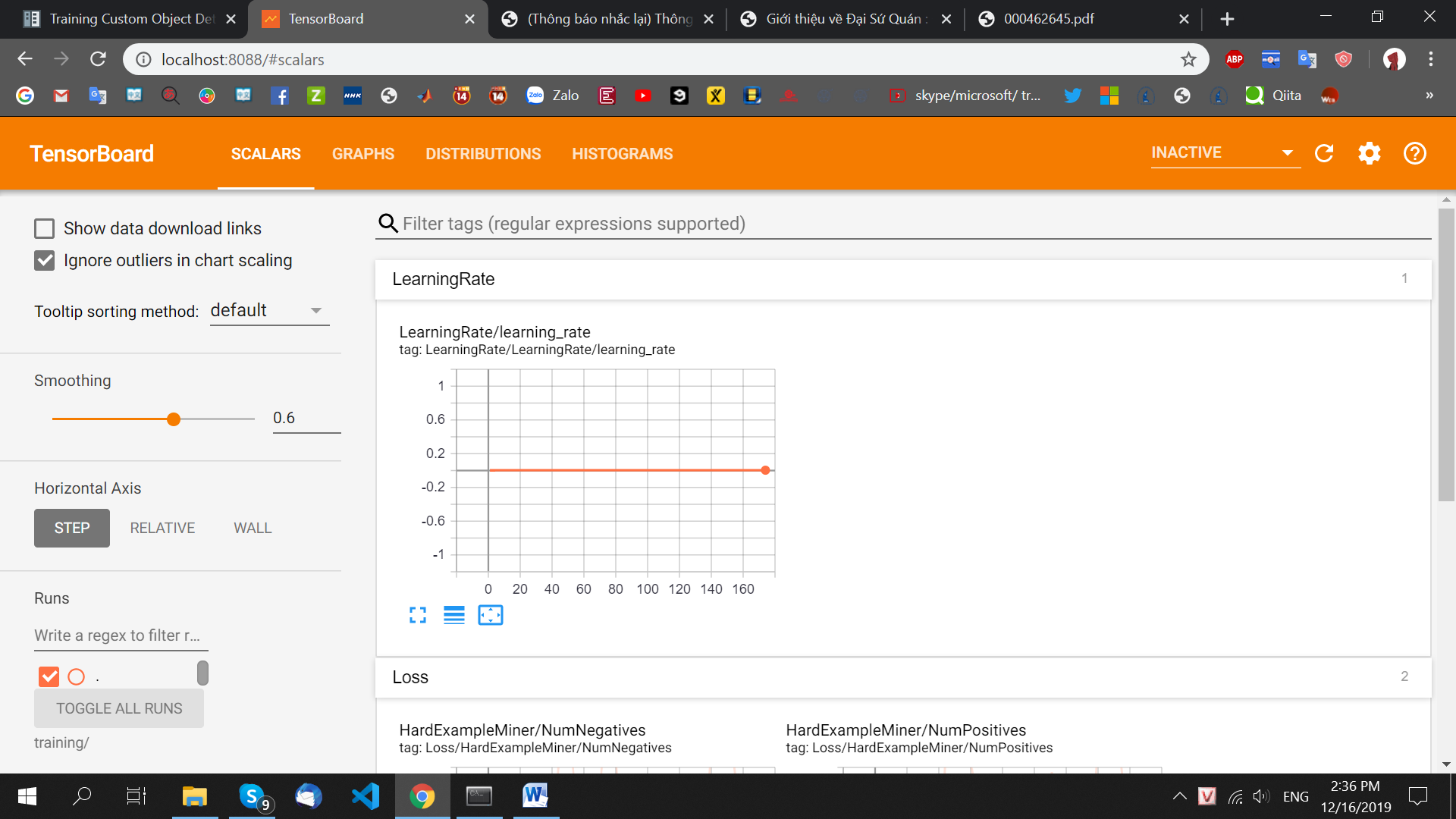The width and height of the screenshot is (1456, 819).
Task: Open File Explorer from taskbar
Action: (195, 796)
